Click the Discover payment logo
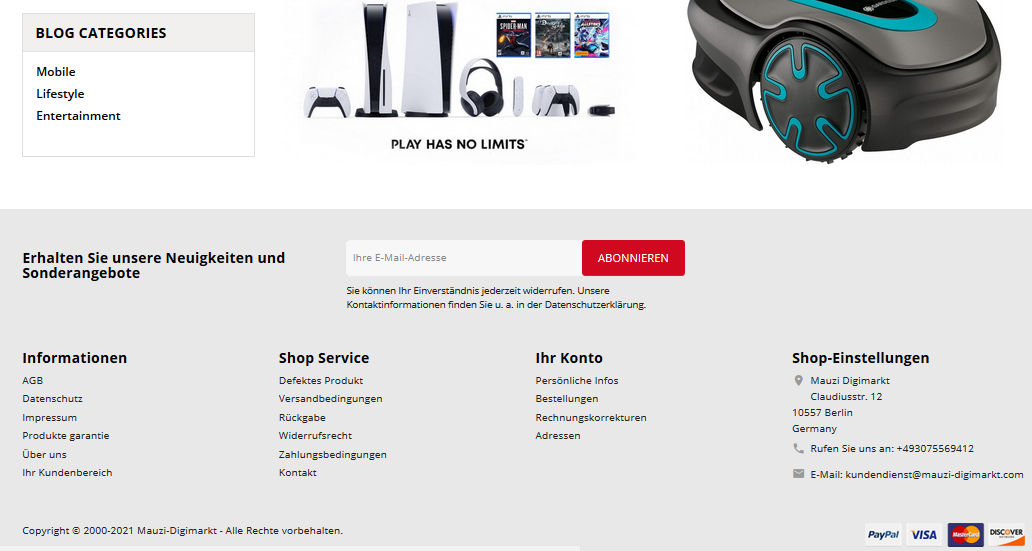Image resolution: width=1032 pixels, height=551 pixels. pyautogui.click(x=1006, y=535)
